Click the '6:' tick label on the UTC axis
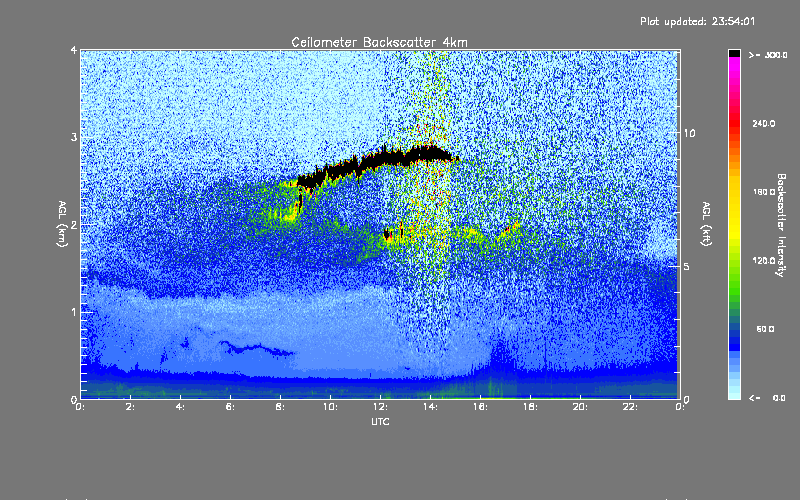The height and width of the screenshot is (500, 800). (230, 407)
